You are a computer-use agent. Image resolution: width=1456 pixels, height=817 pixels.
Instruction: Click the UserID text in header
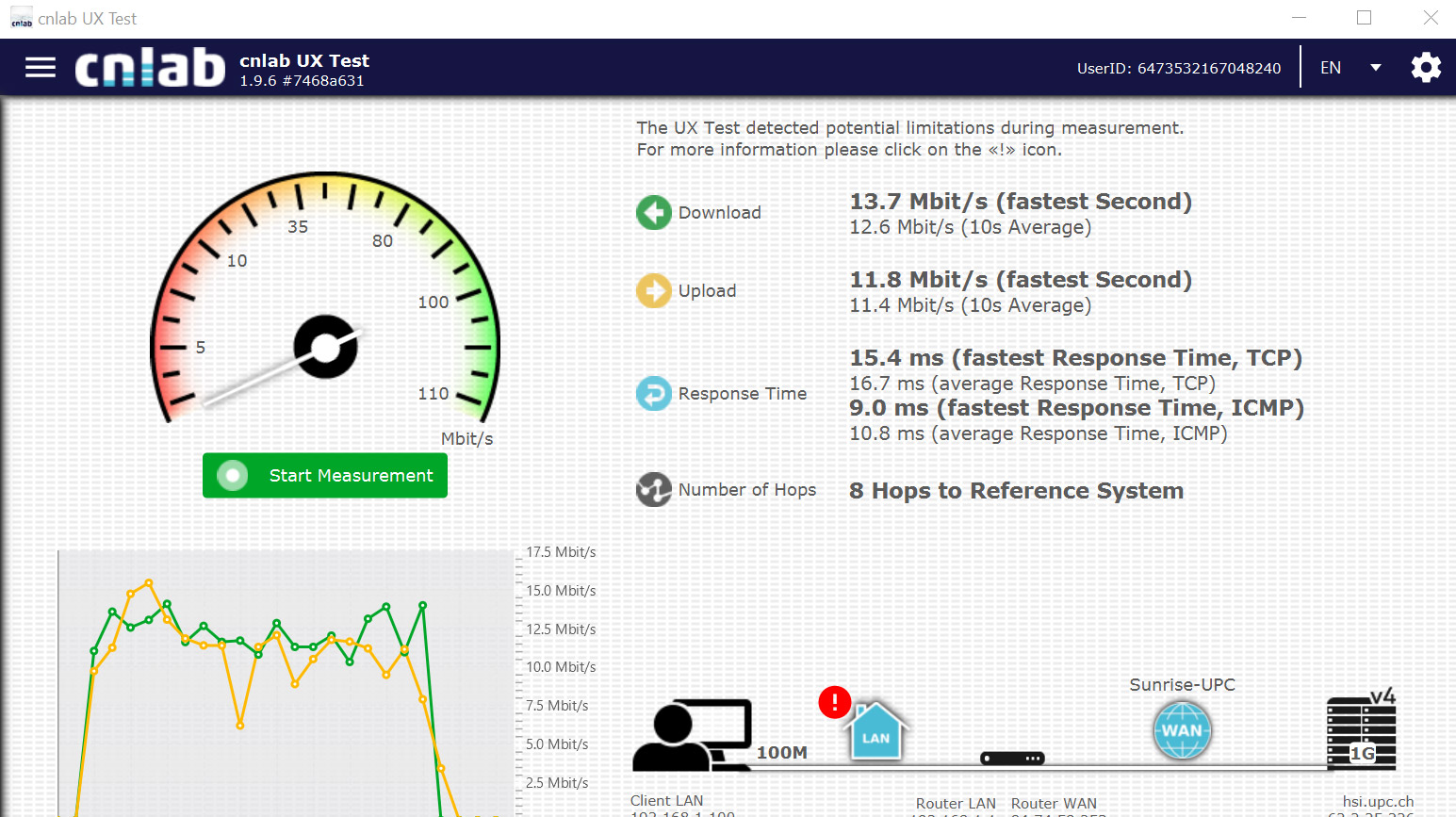click(x=1179, y=68)
